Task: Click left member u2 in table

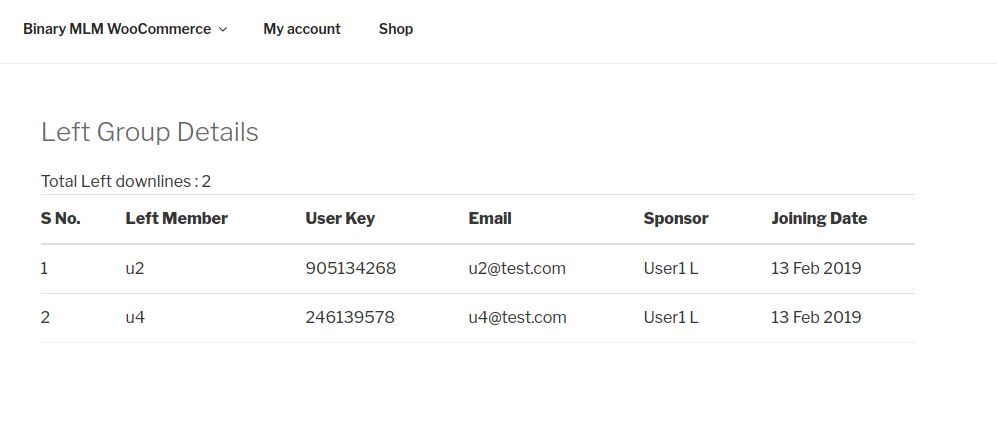Action: pyautogui.click(x=135, y=268)
